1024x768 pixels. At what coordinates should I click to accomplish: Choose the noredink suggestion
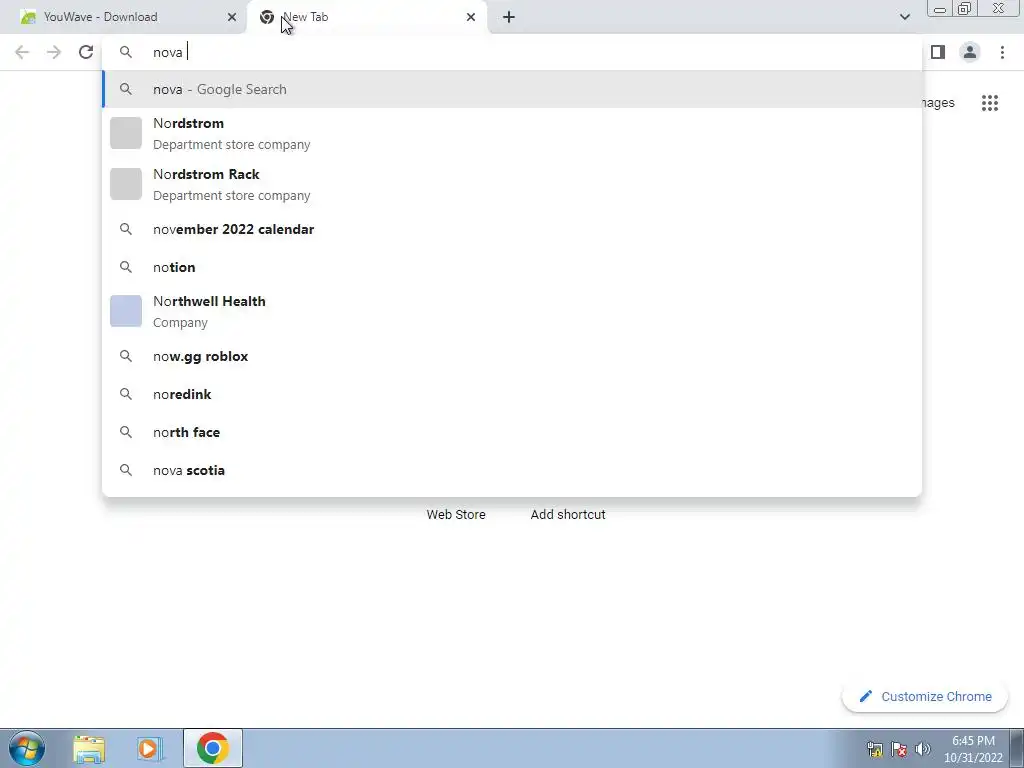point(513,394)
